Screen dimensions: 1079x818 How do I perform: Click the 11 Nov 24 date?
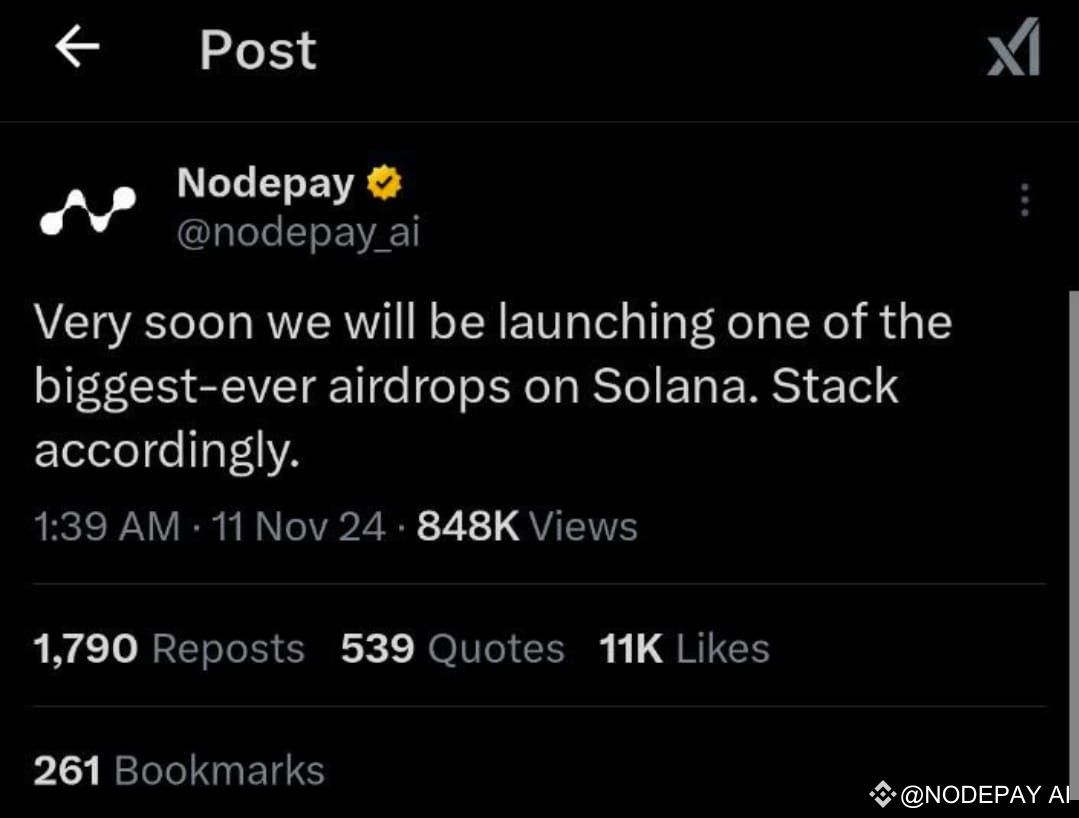298,526
